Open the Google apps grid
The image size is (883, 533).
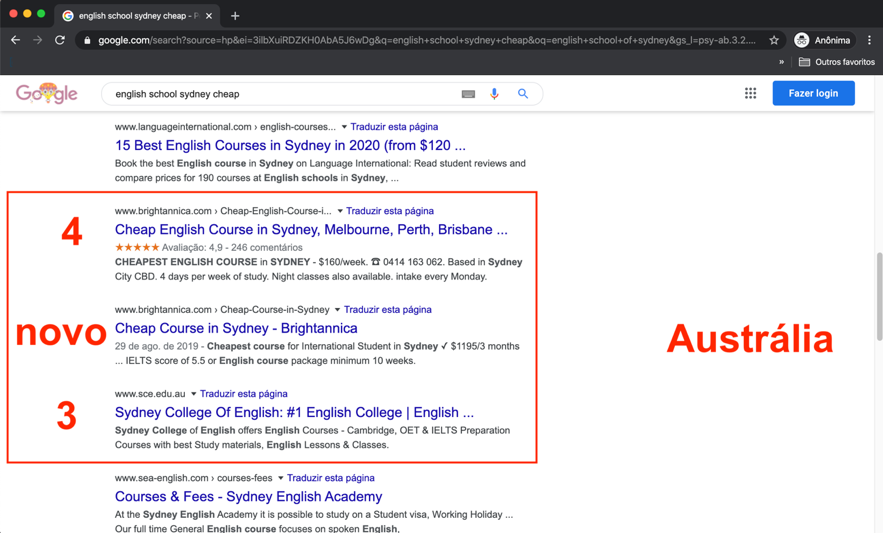pyautogui.click(x=750, y=93)
